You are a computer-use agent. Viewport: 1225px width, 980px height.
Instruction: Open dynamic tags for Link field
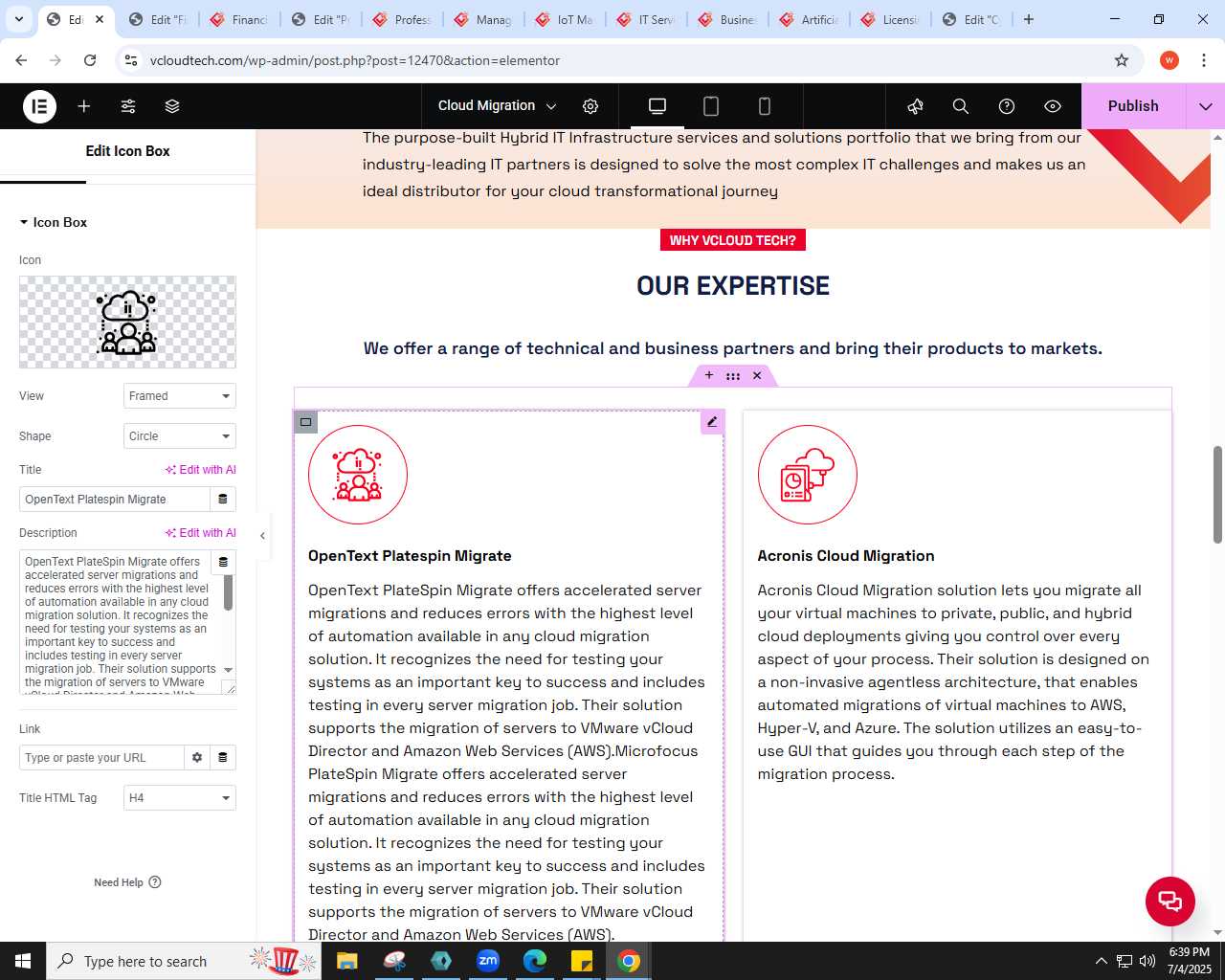tap(223, 758)
